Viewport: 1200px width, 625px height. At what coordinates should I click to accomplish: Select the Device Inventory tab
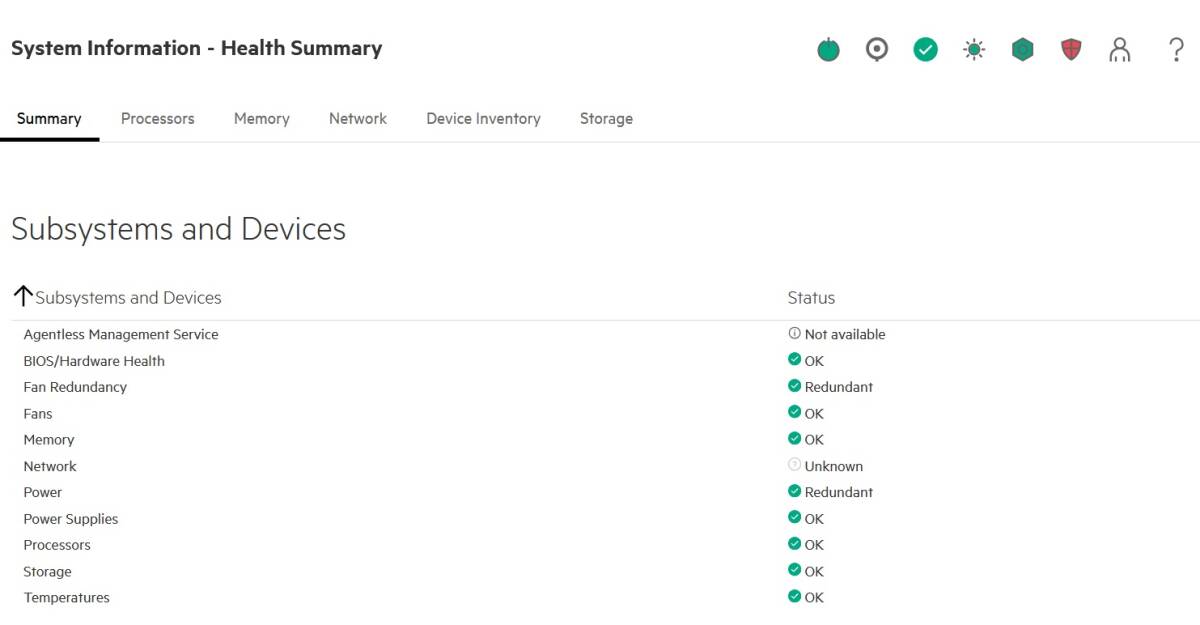(483, 119)
